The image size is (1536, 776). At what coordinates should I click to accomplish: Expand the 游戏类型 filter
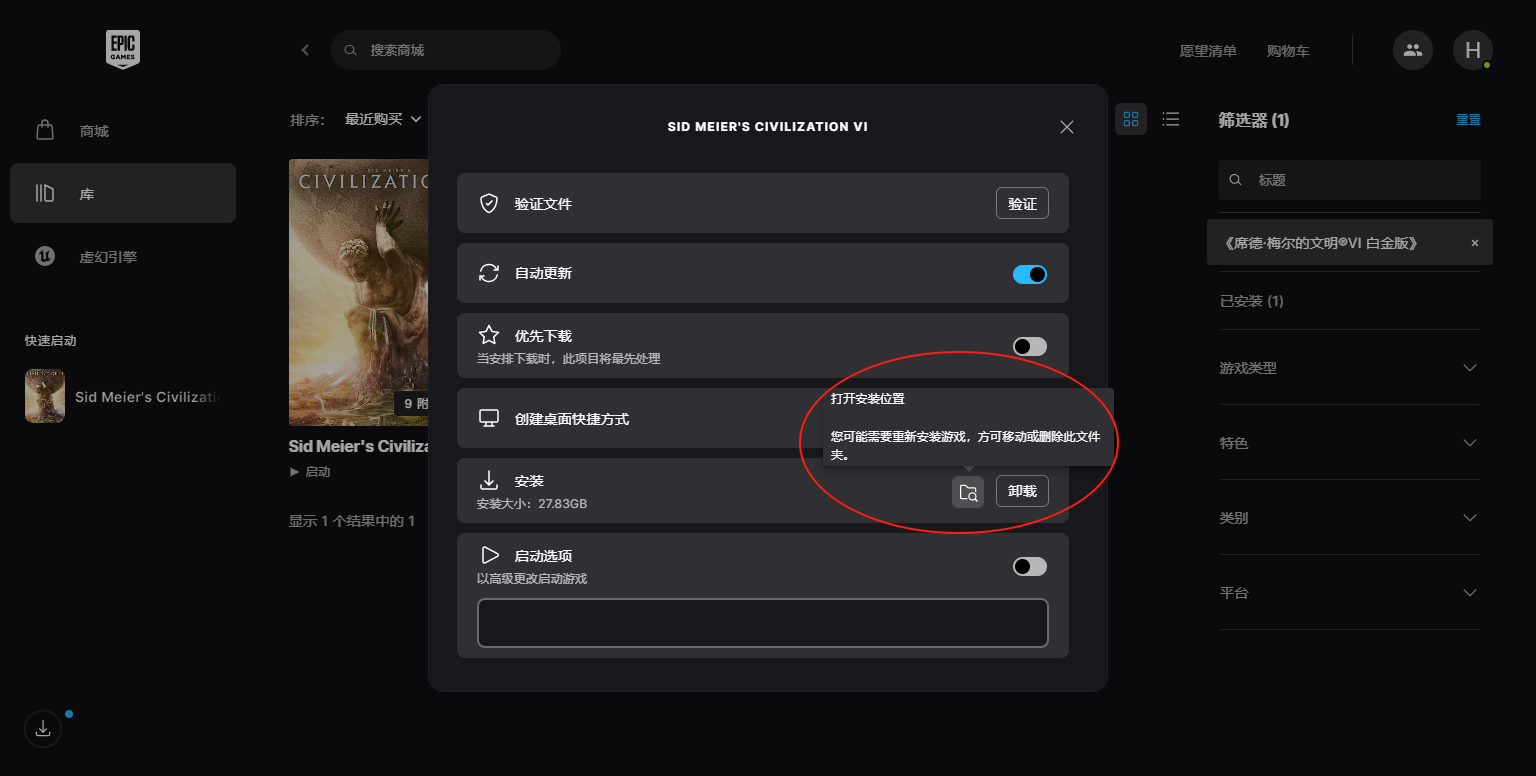click(1348, 367)
